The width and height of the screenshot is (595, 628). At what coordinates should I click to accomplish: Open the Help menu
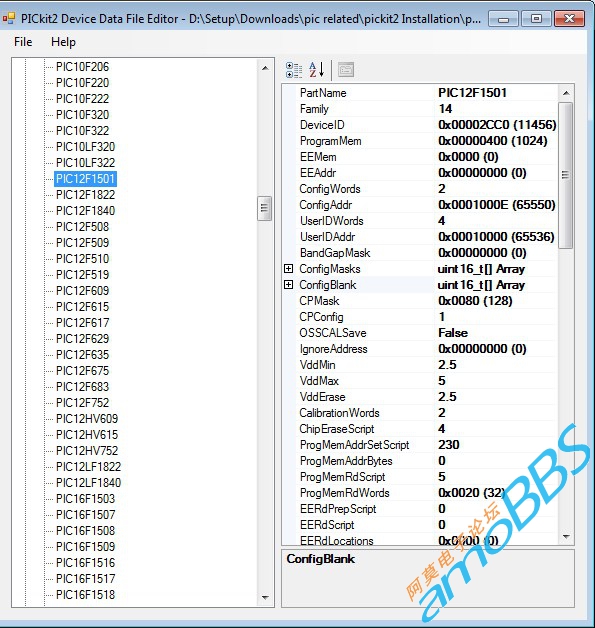click(63, 42)
